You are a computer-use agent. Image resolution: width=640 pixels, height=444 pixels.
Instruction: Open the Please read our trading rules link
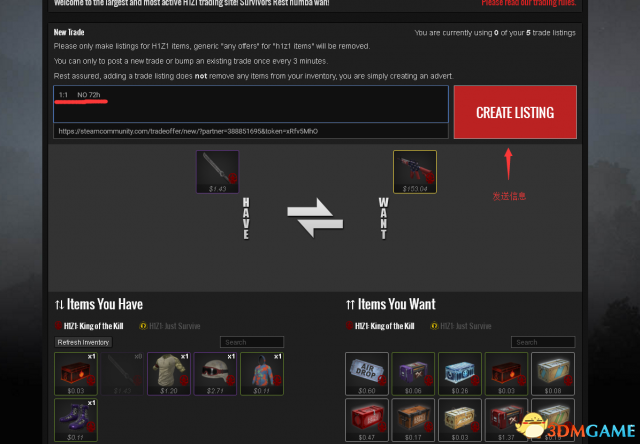click(x=529, y=3)
